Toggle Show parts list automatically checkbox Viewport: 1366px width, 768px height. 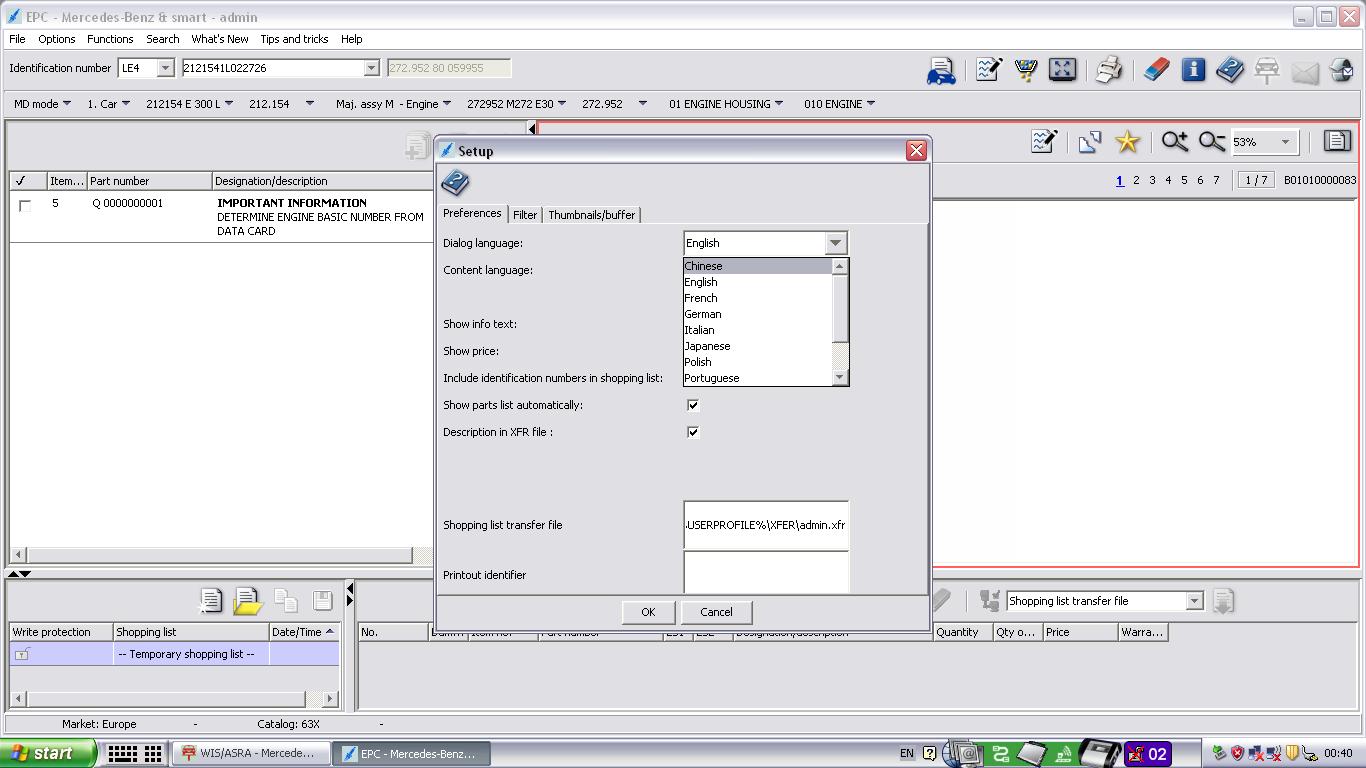692,405
